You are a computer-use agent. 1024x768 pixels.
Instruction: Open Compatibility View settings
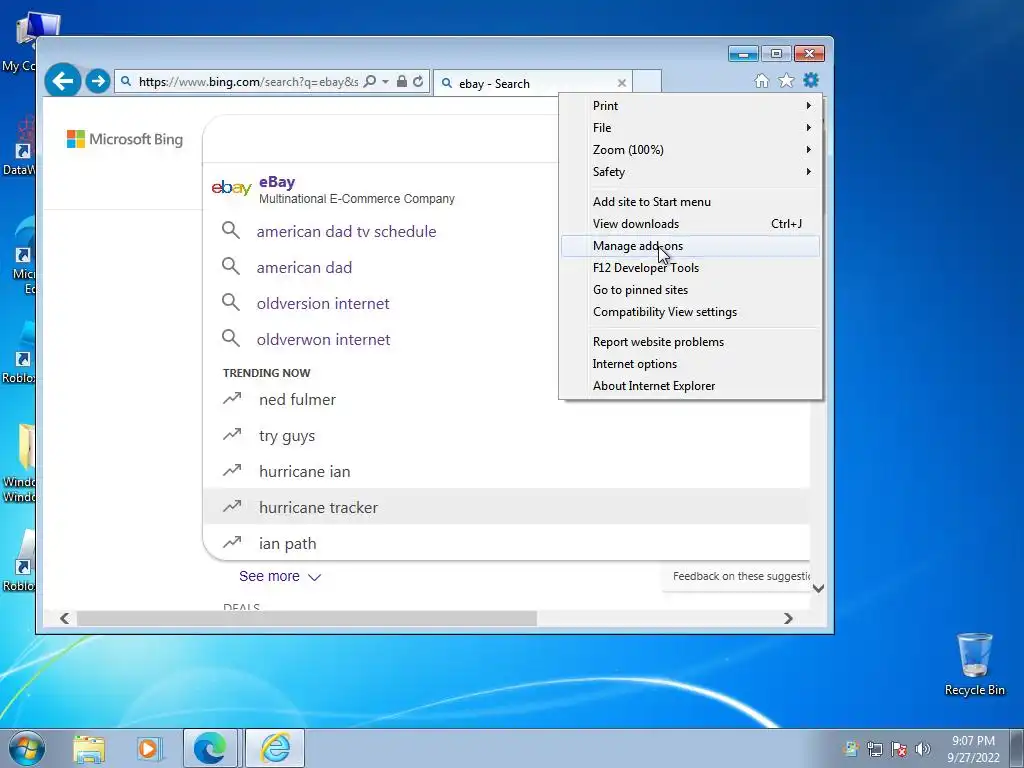[690, 312]
